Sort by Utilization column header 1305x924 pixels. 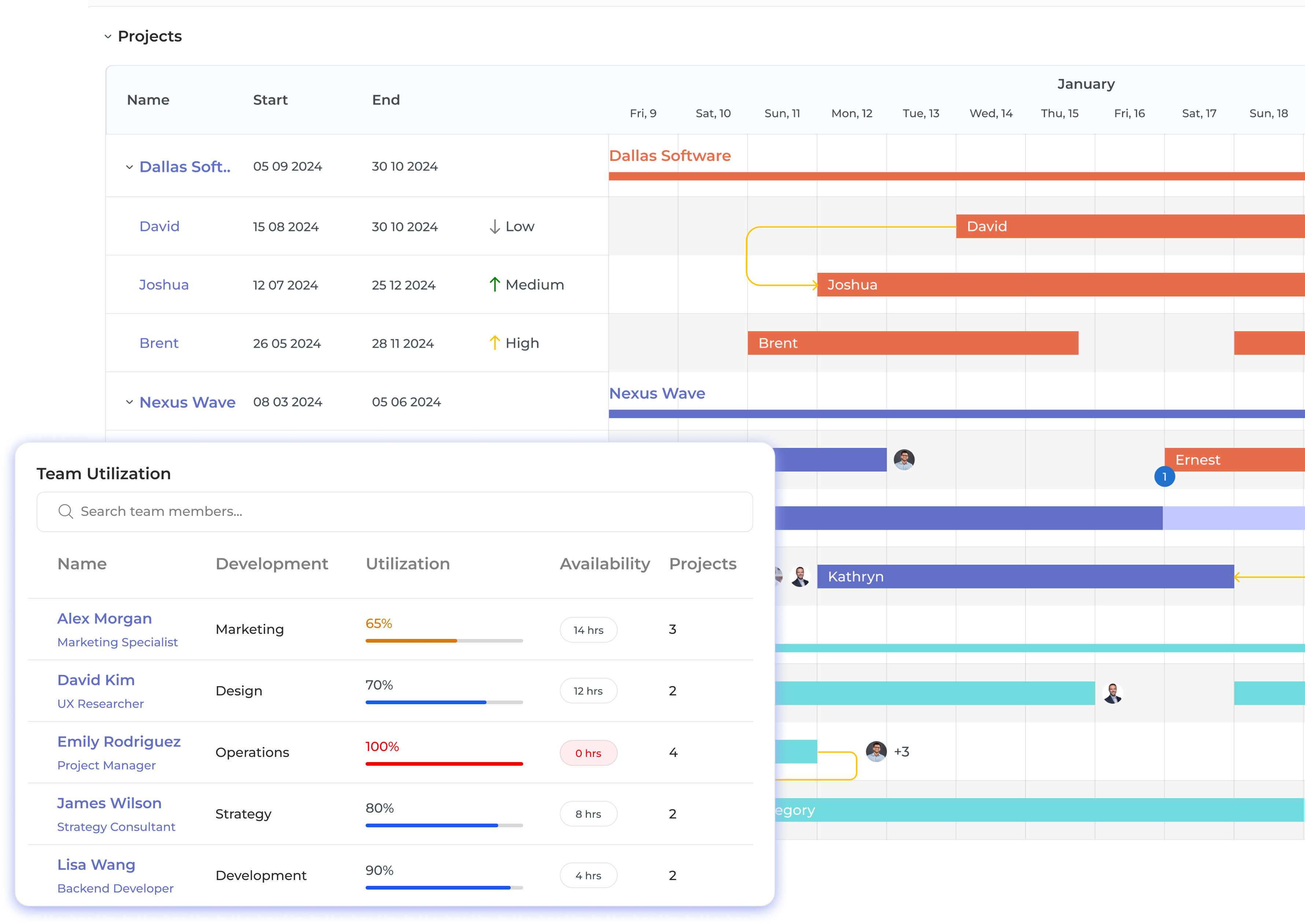(407, 564)
